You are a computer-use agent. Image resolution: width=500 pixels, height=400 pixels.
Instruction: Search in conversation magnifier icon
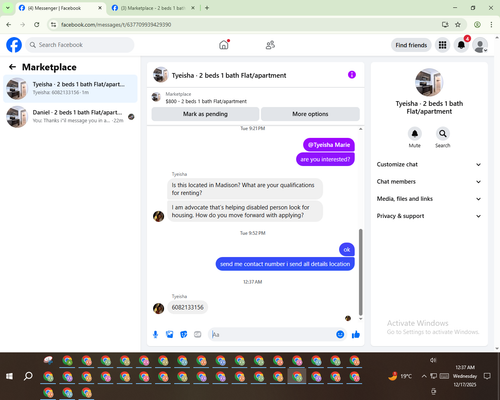[x=443, y=134]
